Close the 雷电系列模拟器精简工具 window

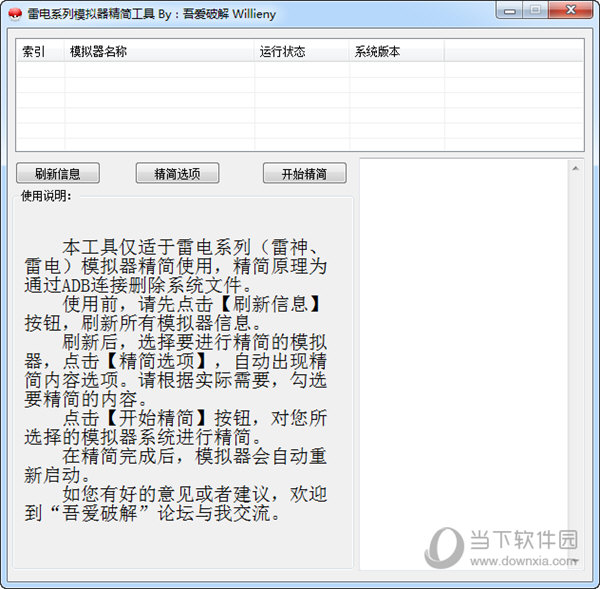pyautogui.click(x=571, y=10)
